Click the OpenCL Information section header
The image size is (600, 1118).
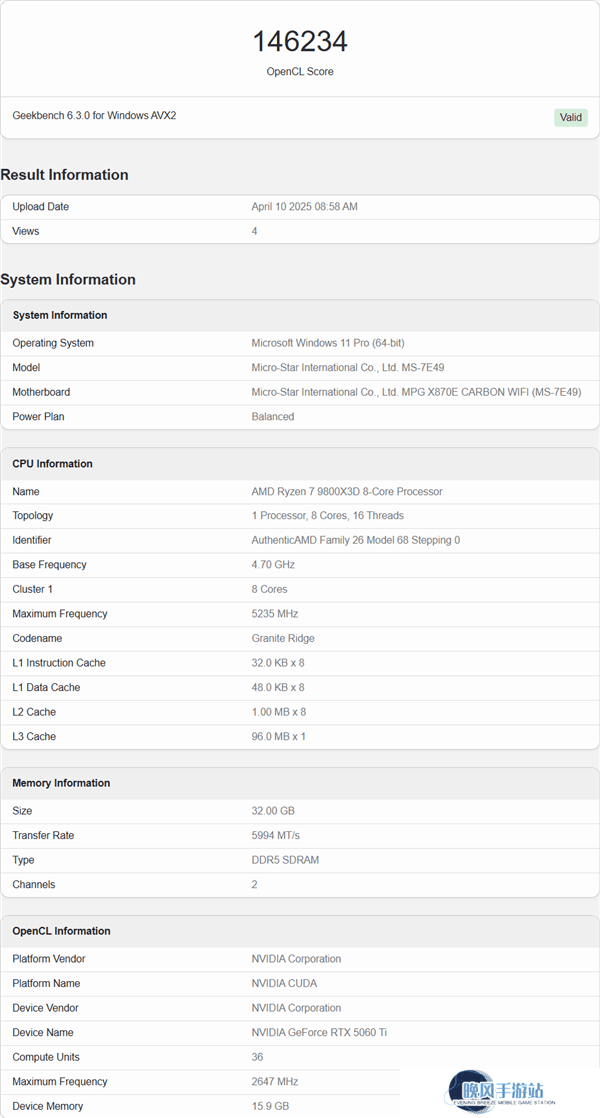(x=300, y=931)
